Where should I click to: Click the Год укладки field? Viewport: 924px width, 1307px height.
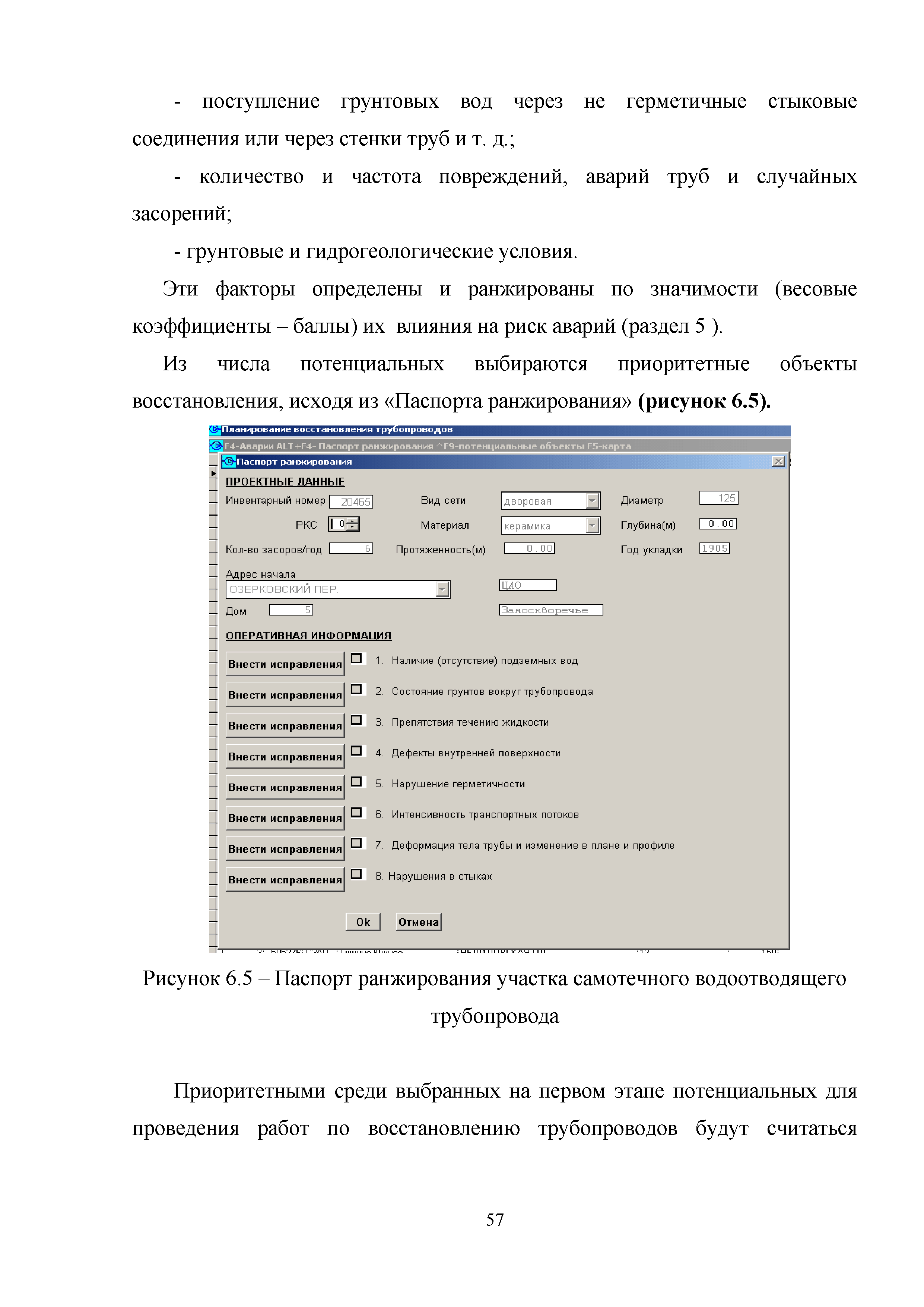tap(715, 548)
